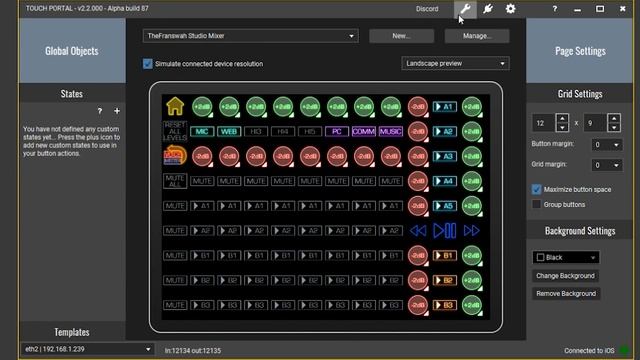This screenshot has width=640, height=360.
Task: Click the blue fast-forward icon
Action: (x=471, y=231)
